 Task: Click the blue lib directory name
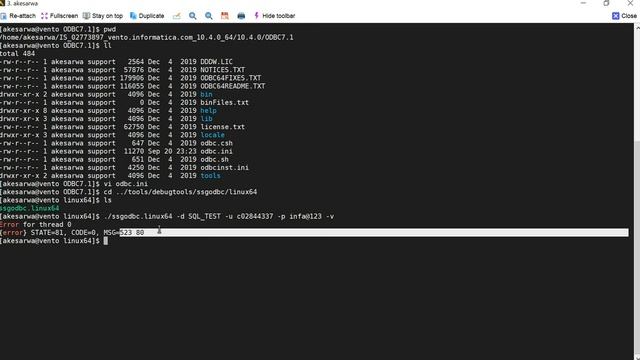(206, 119)
